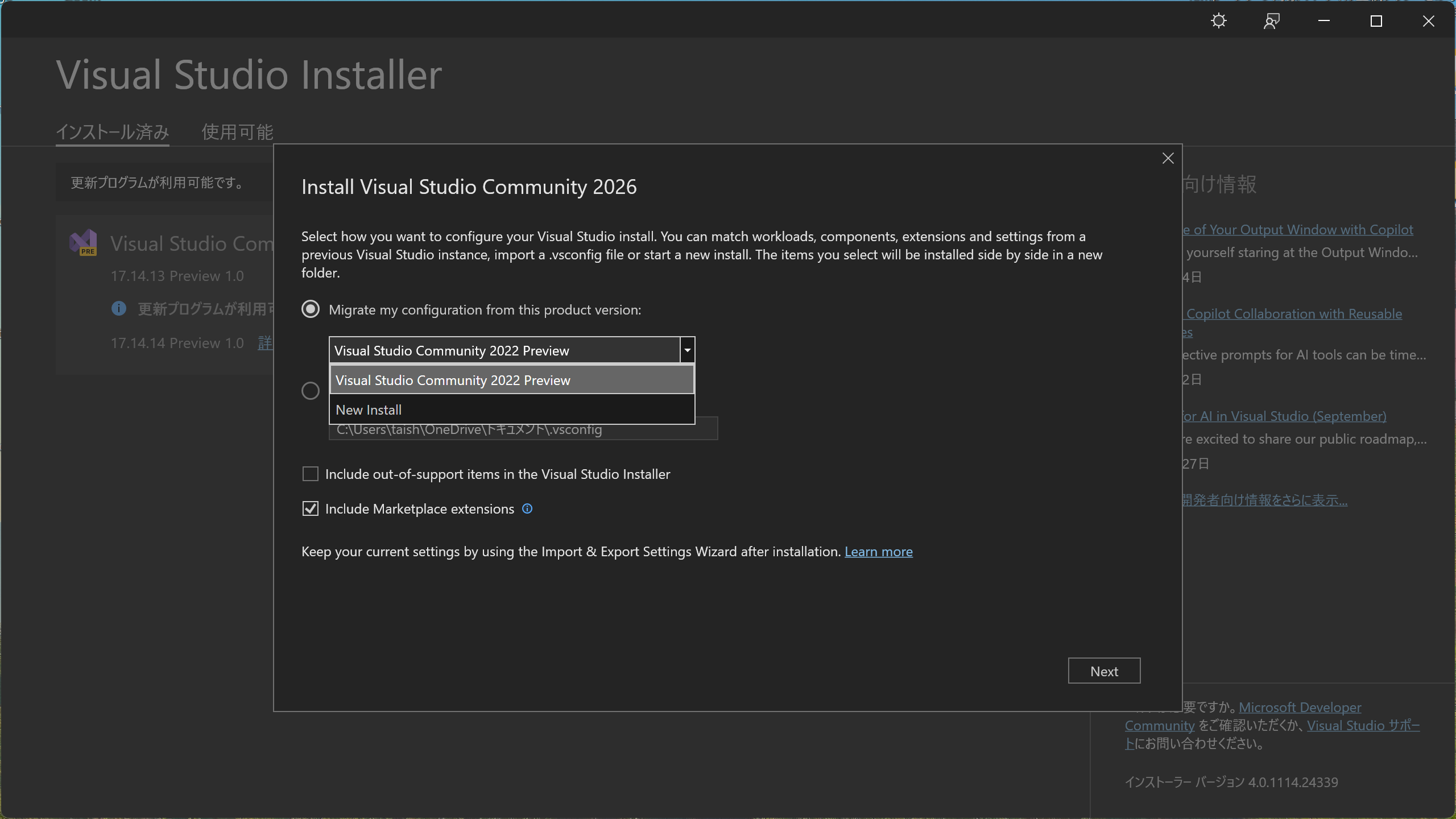This screenshot has width=1456, height=819.
Task: Choose New Install from the dropdown list
Action: point(512,409)
